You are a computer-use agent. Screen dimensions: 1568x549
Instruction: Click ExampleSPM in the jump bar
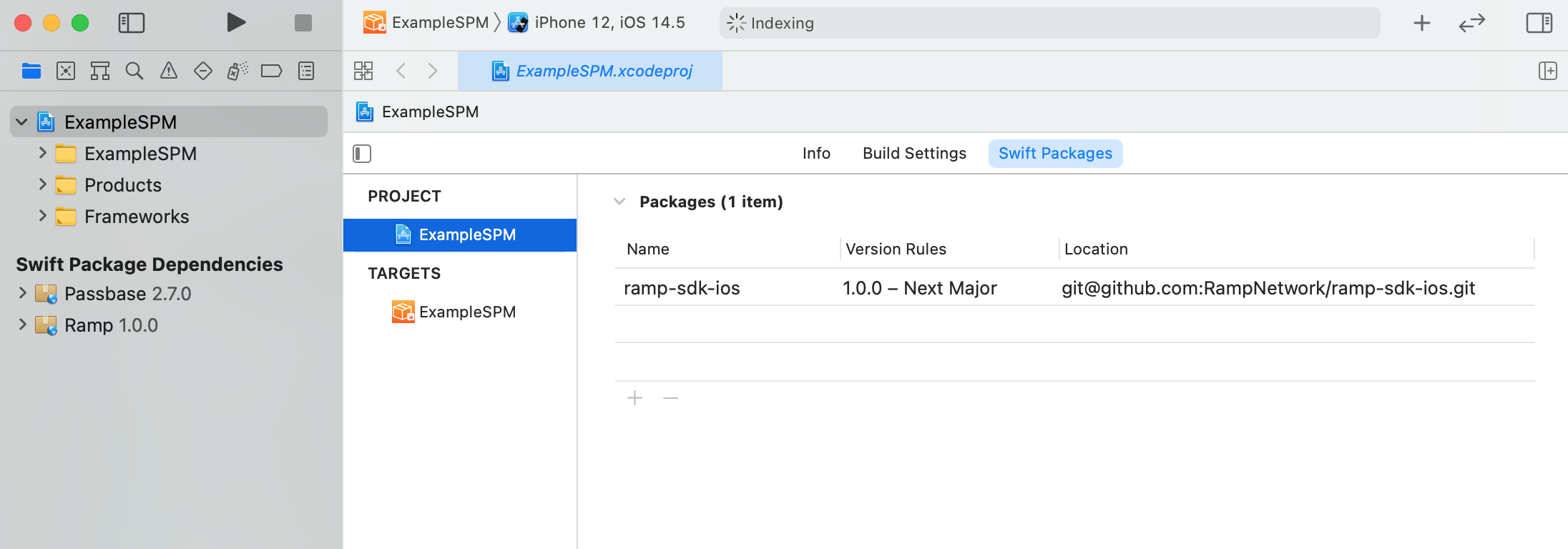coord(418,112)
